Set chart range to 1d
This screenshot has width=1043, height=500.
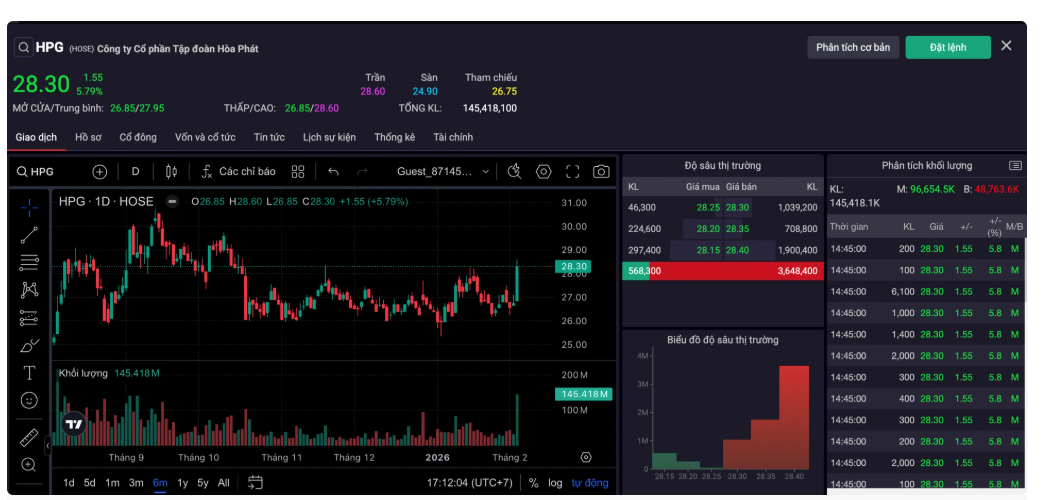(x=69, y=483)
